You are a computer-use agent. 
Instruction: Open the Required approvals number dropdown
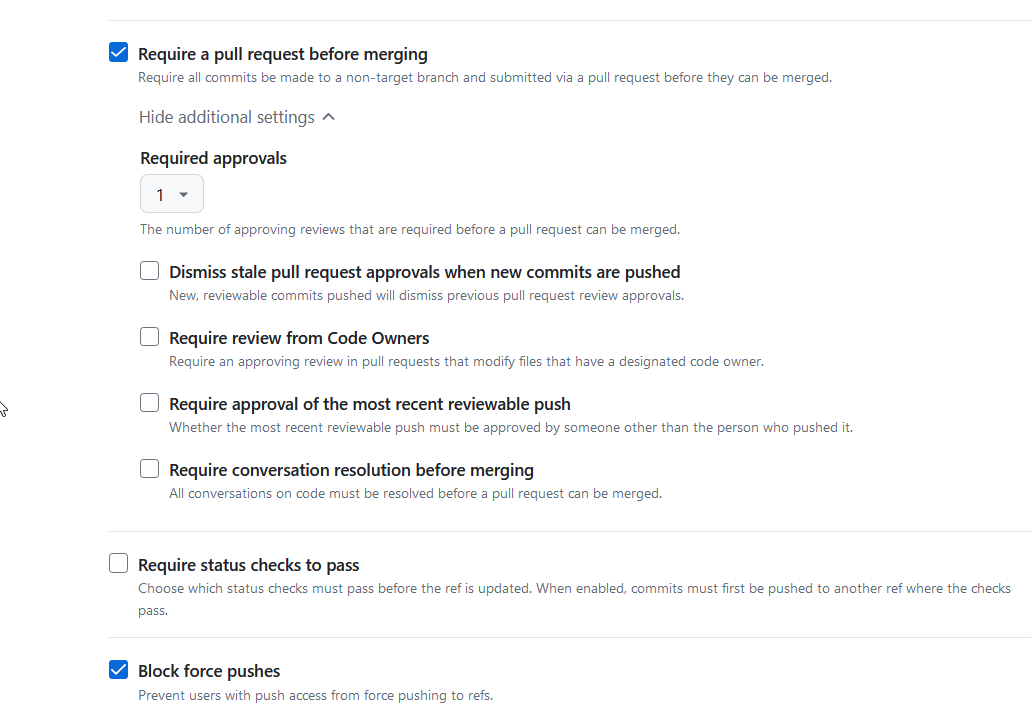tap(171, 194)
